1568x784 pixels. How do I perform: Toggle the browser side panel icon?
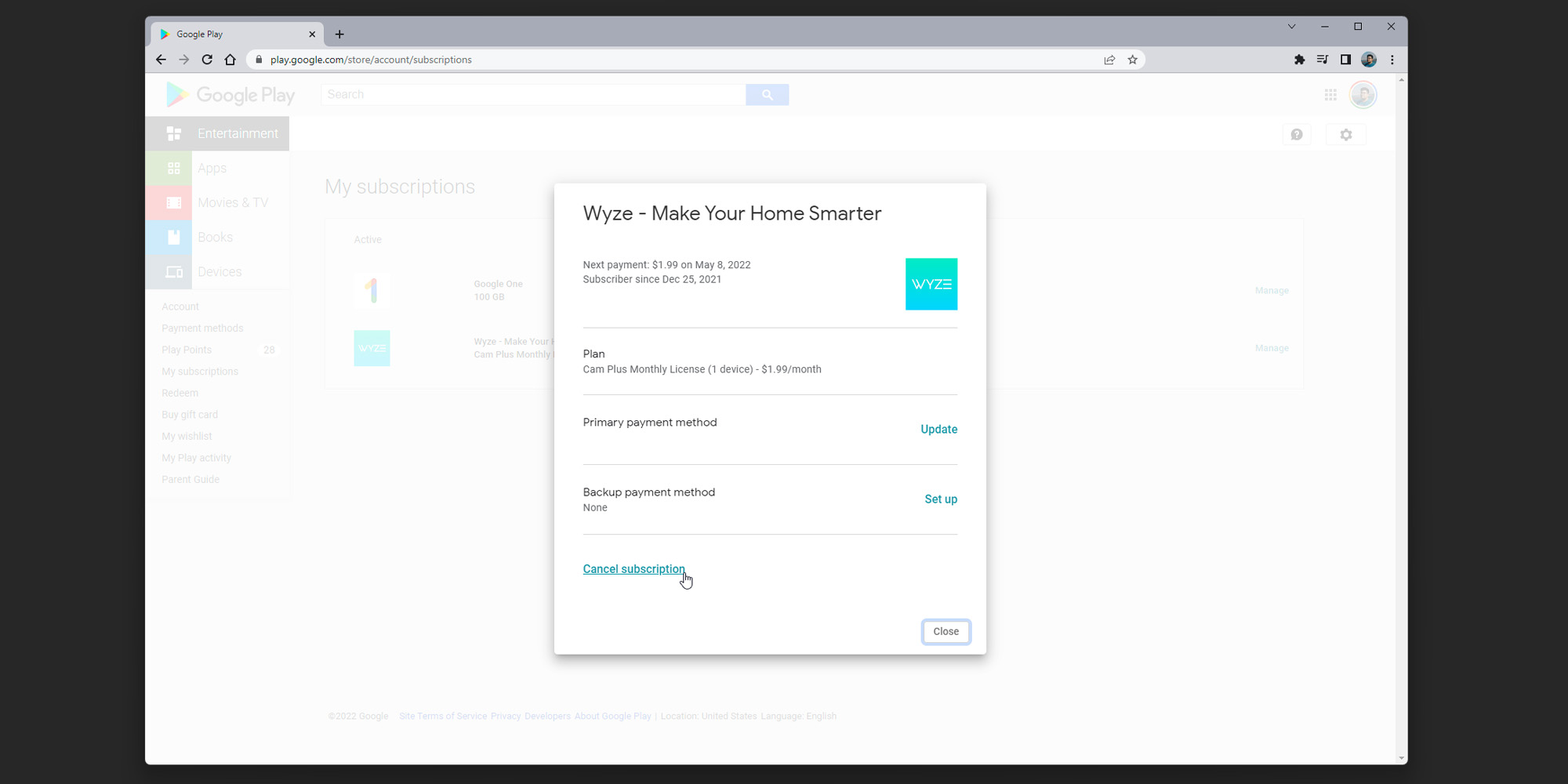(x=1345, y=60)
